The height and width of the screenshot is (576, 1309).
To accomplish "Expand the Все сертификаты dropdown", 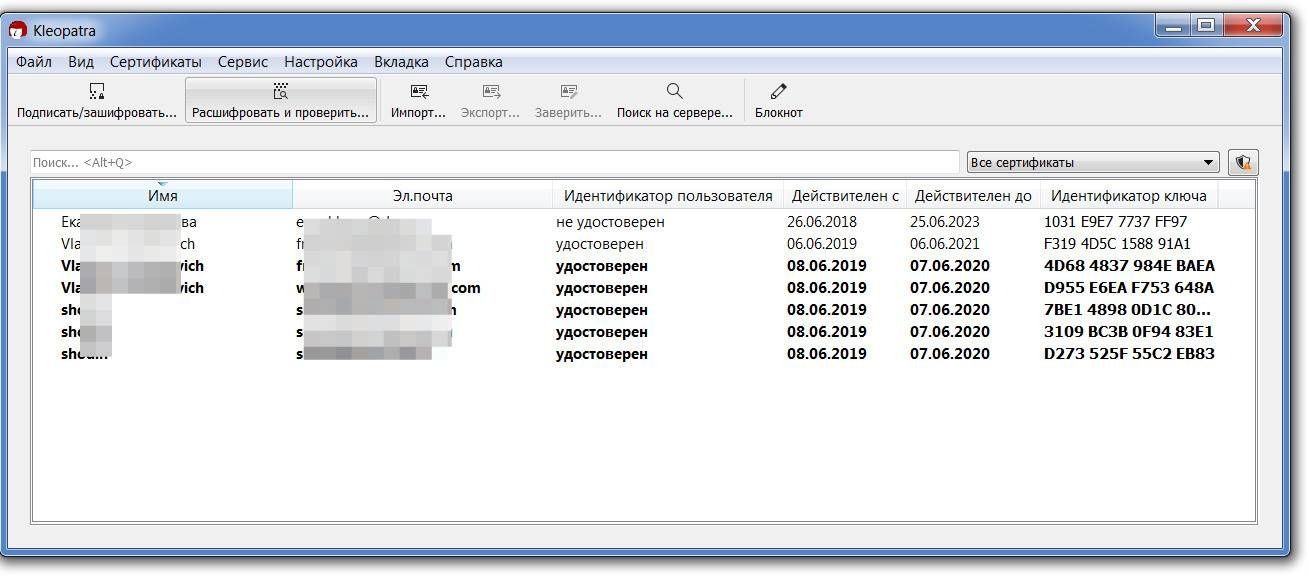I will 1093,162.
